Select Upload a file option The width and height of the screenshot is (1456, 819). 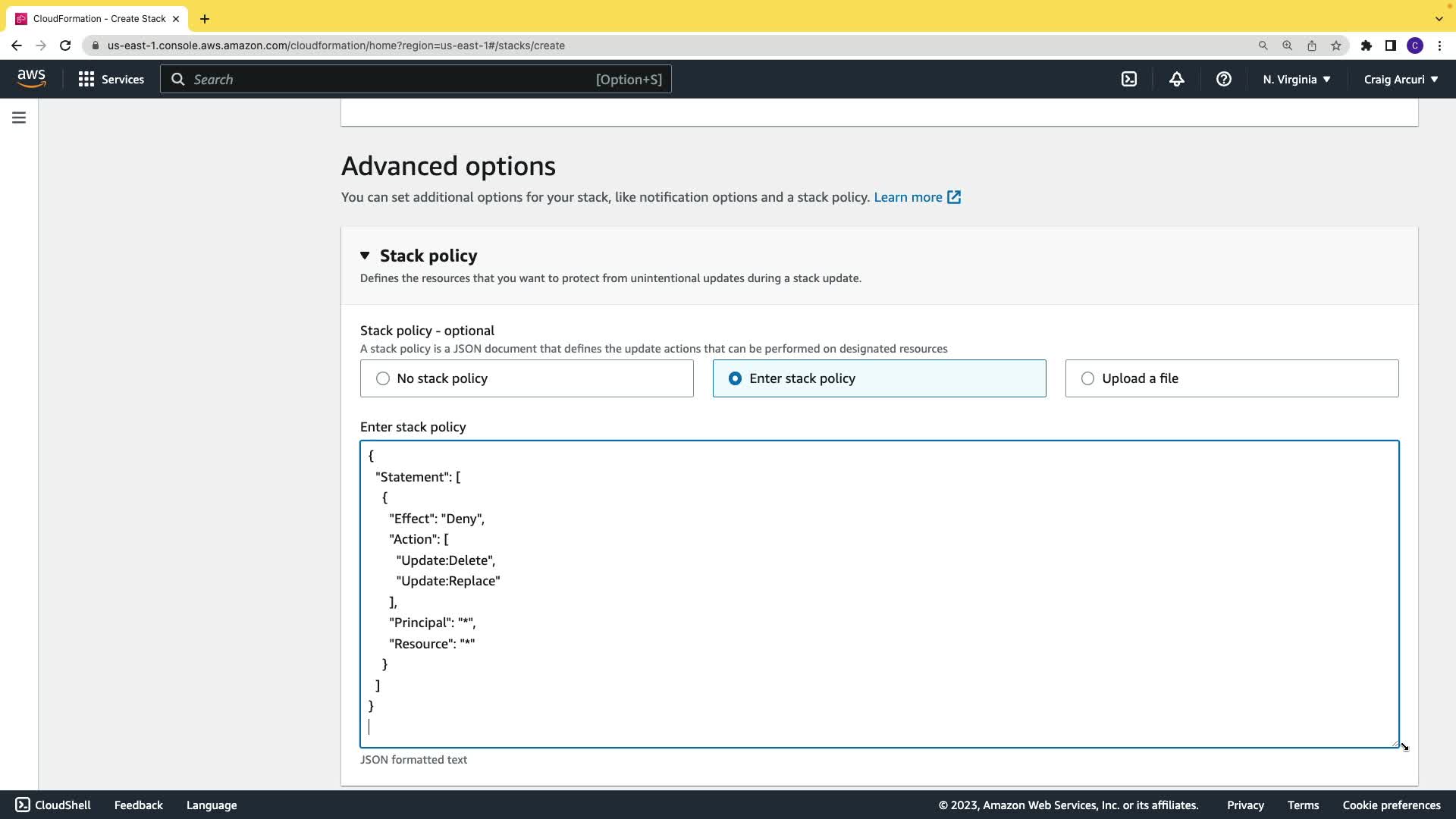click(x=1087, y=378)
